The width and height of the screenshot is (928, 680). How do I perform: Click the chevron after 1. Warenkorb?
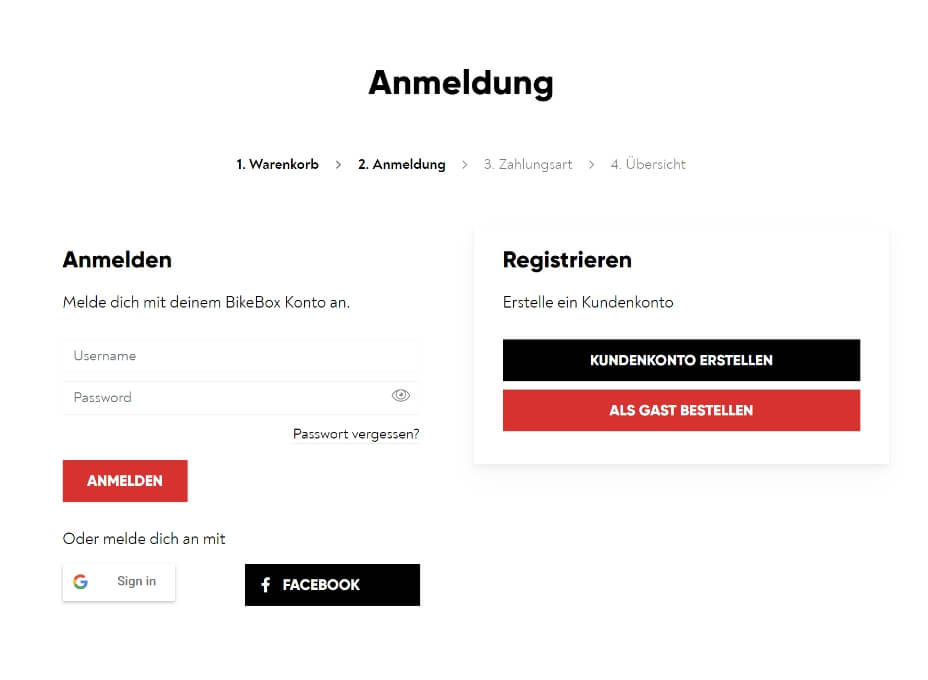[338, 164]
